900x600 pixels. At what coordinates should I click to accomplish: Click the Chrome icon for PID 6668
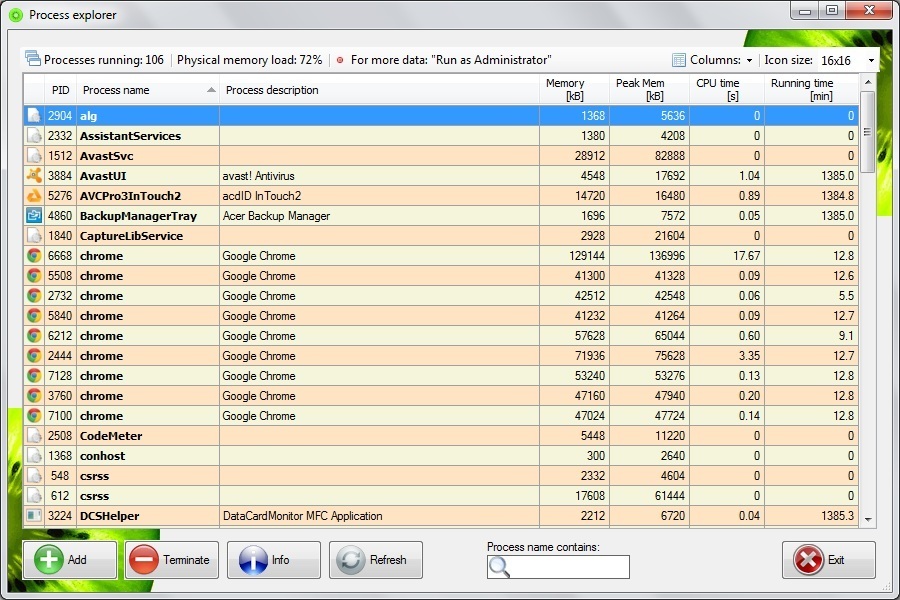[34, 256]
